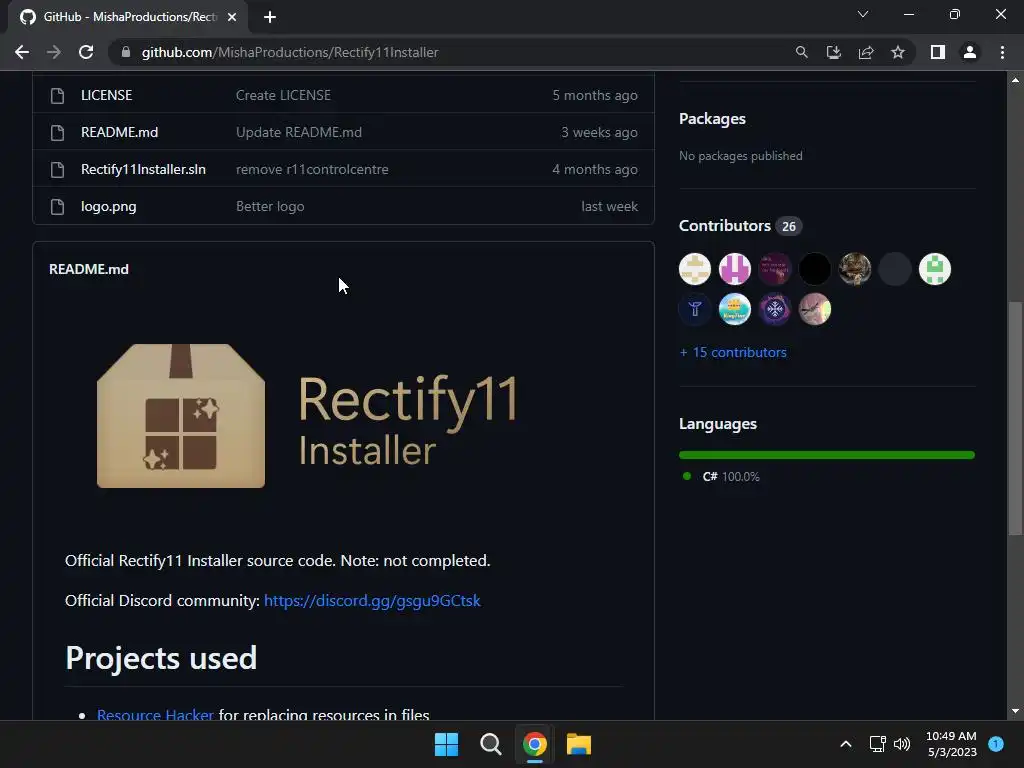The height and width of the screenshot is (768, 1024).
Task: Click file icon beside Rectify11Installer.sln
Action: tap(57, 170)
